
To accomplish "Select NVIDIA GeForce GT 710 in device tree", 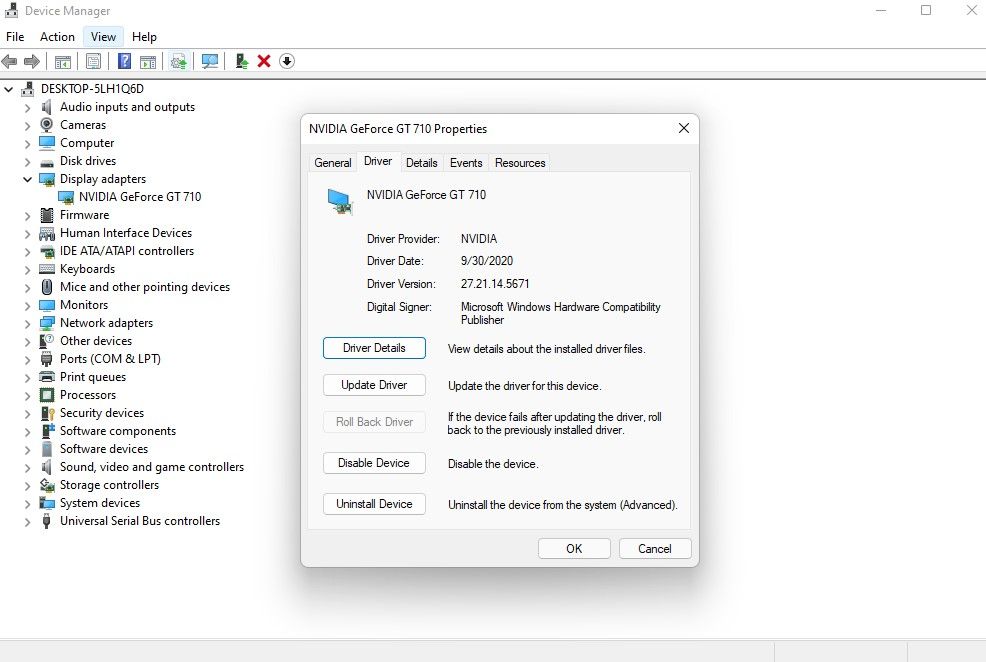I will tap(140, 197).
